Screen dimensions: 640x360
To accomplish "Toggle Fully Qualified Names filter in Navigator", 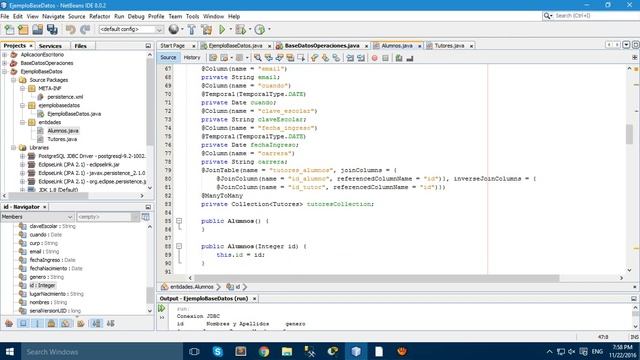I will 80,323.
